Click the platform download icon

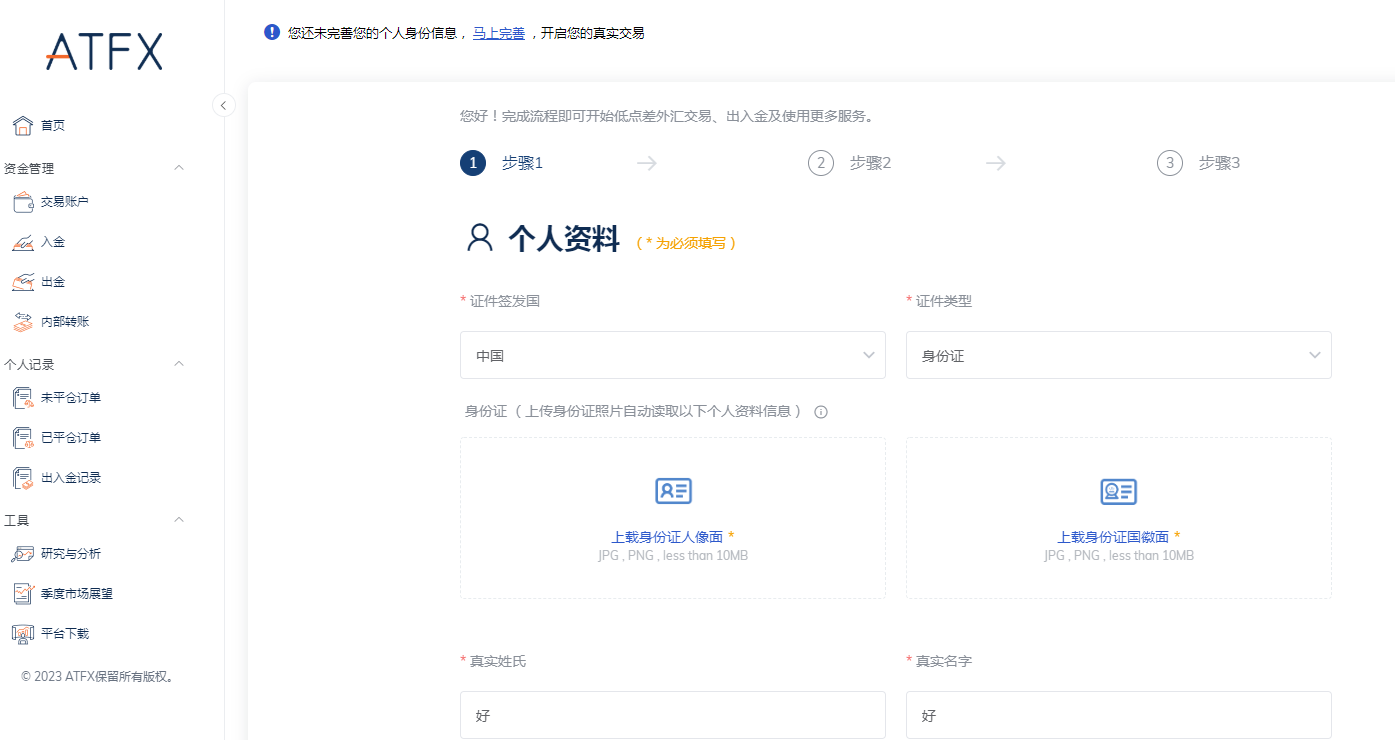point(23,634)
